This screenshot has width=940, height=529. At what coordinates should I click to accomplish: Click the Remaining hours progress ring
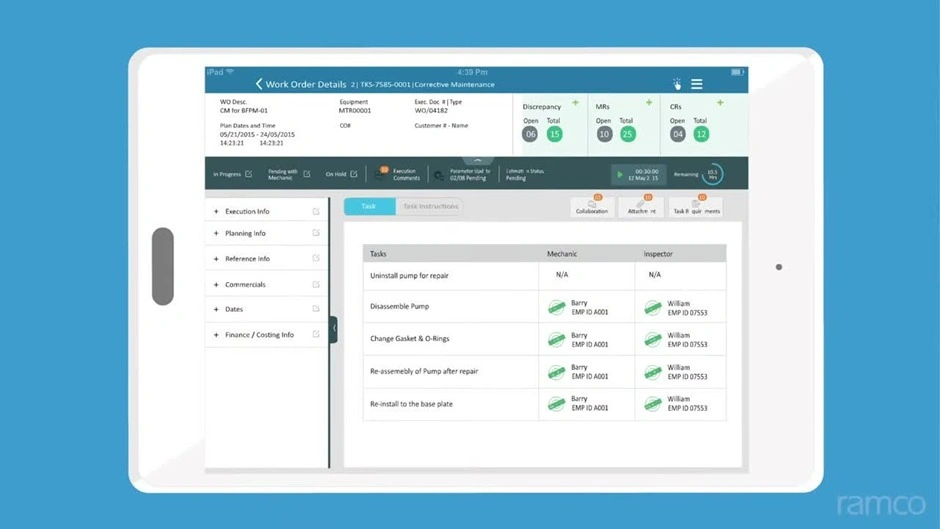point(712,174)
